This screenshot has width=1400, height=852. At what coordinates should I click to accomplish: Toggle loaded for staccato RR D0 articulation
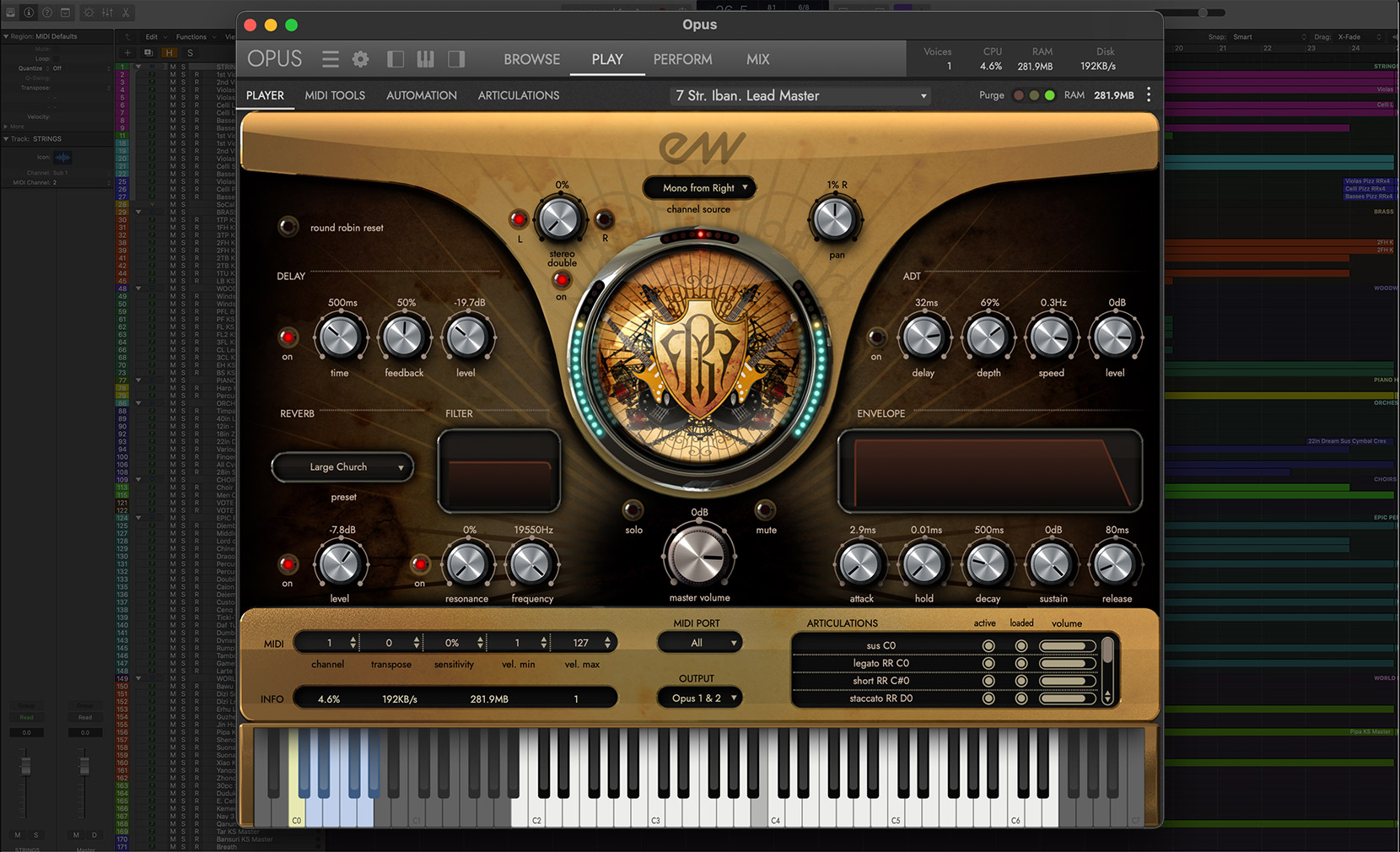1021,698
